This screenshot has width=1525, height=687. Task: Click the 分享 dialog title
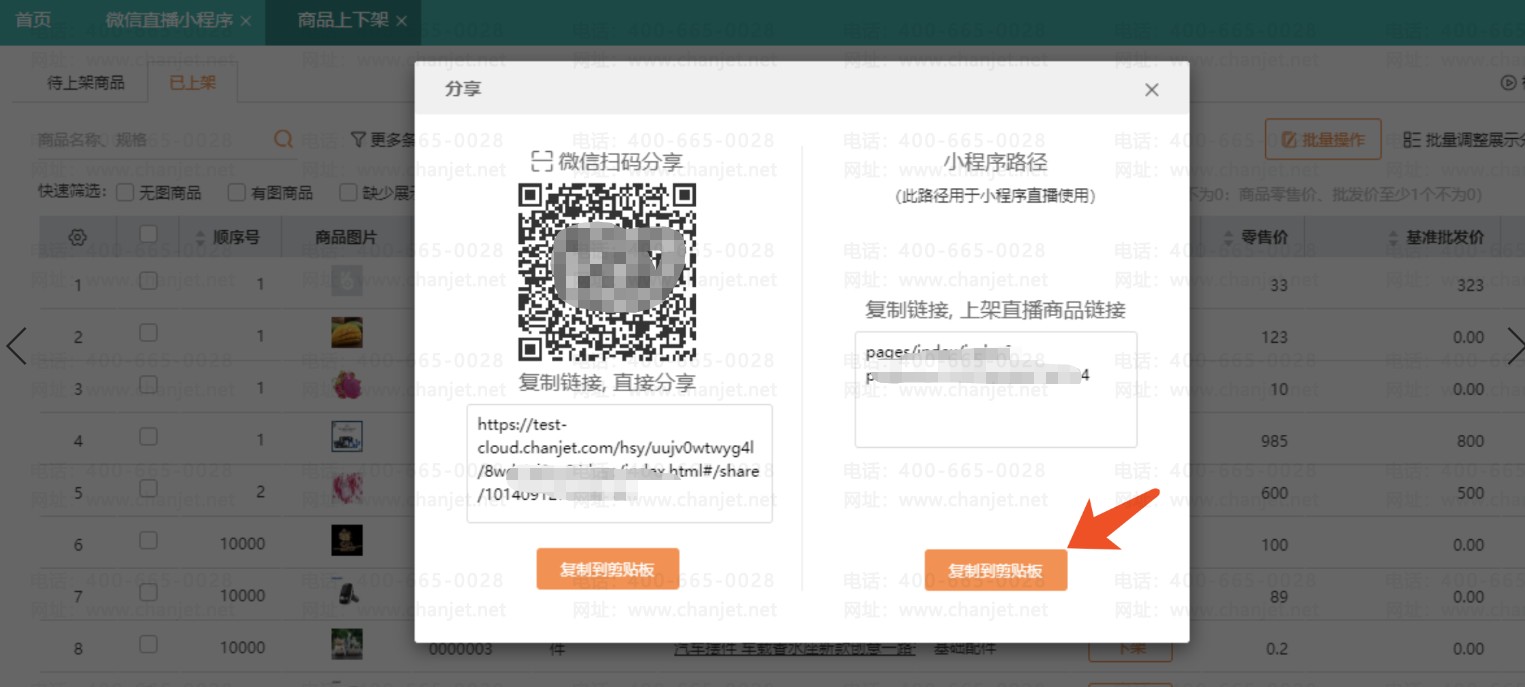pyautogui.click(x=463, y=89)
